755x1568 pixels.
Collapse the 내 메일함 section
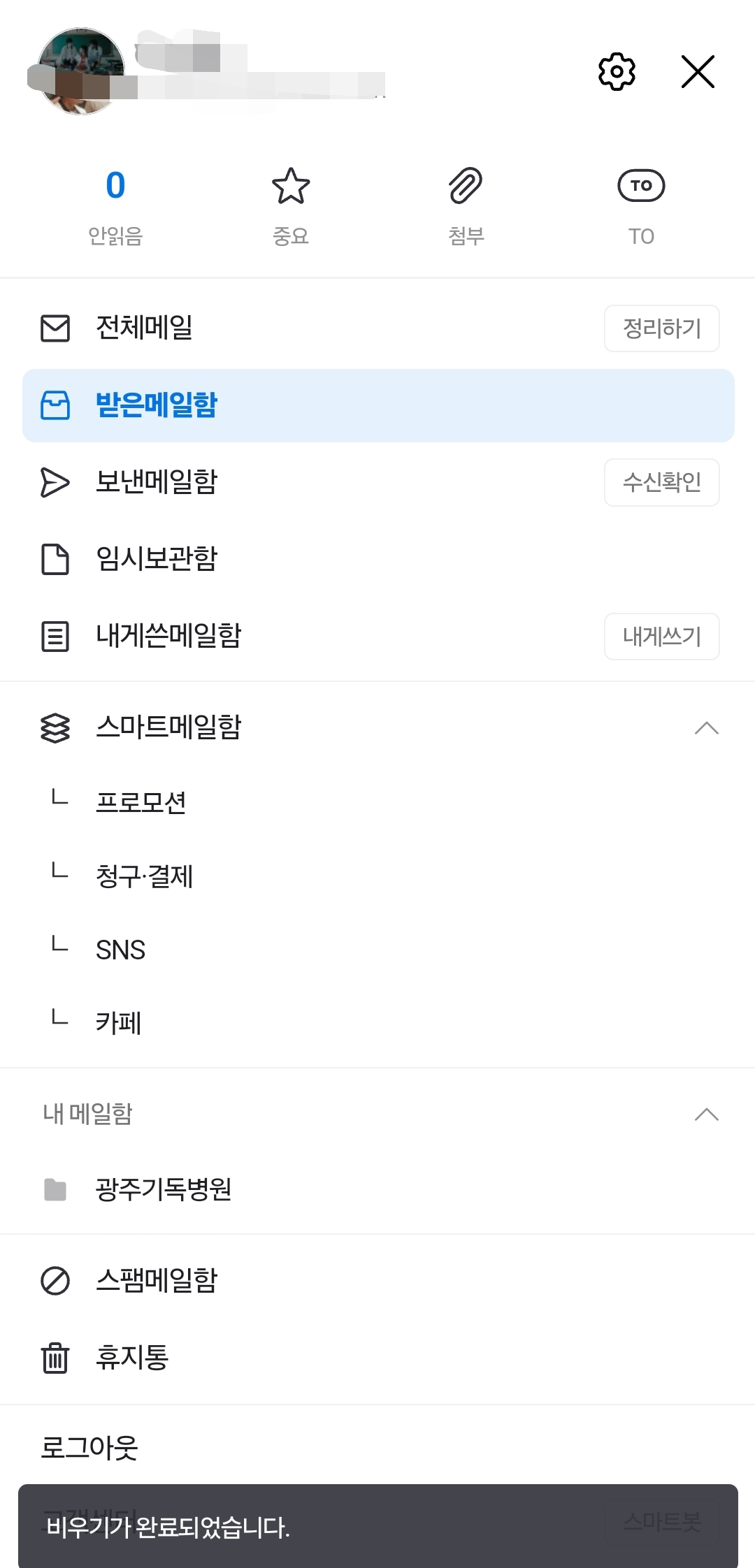(x=706, y=1115)
